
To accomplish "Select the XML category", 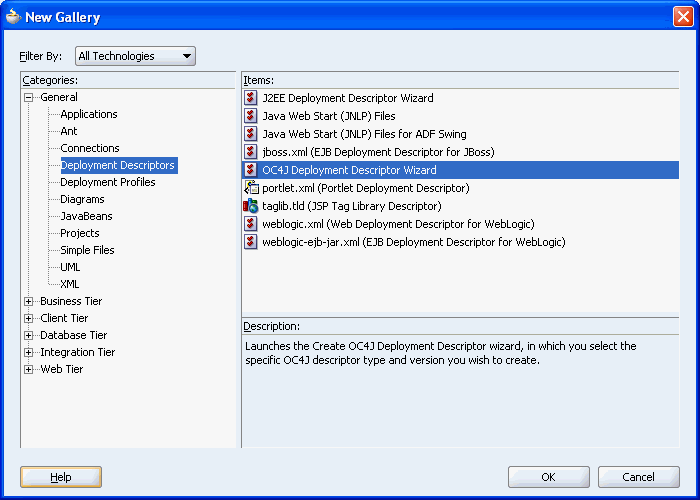I will coord(70,284).
